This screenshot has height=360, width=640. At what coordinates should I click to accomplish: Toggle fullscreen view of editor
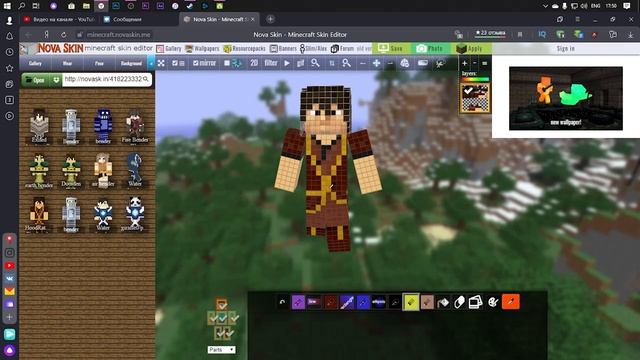pos(161,63)
